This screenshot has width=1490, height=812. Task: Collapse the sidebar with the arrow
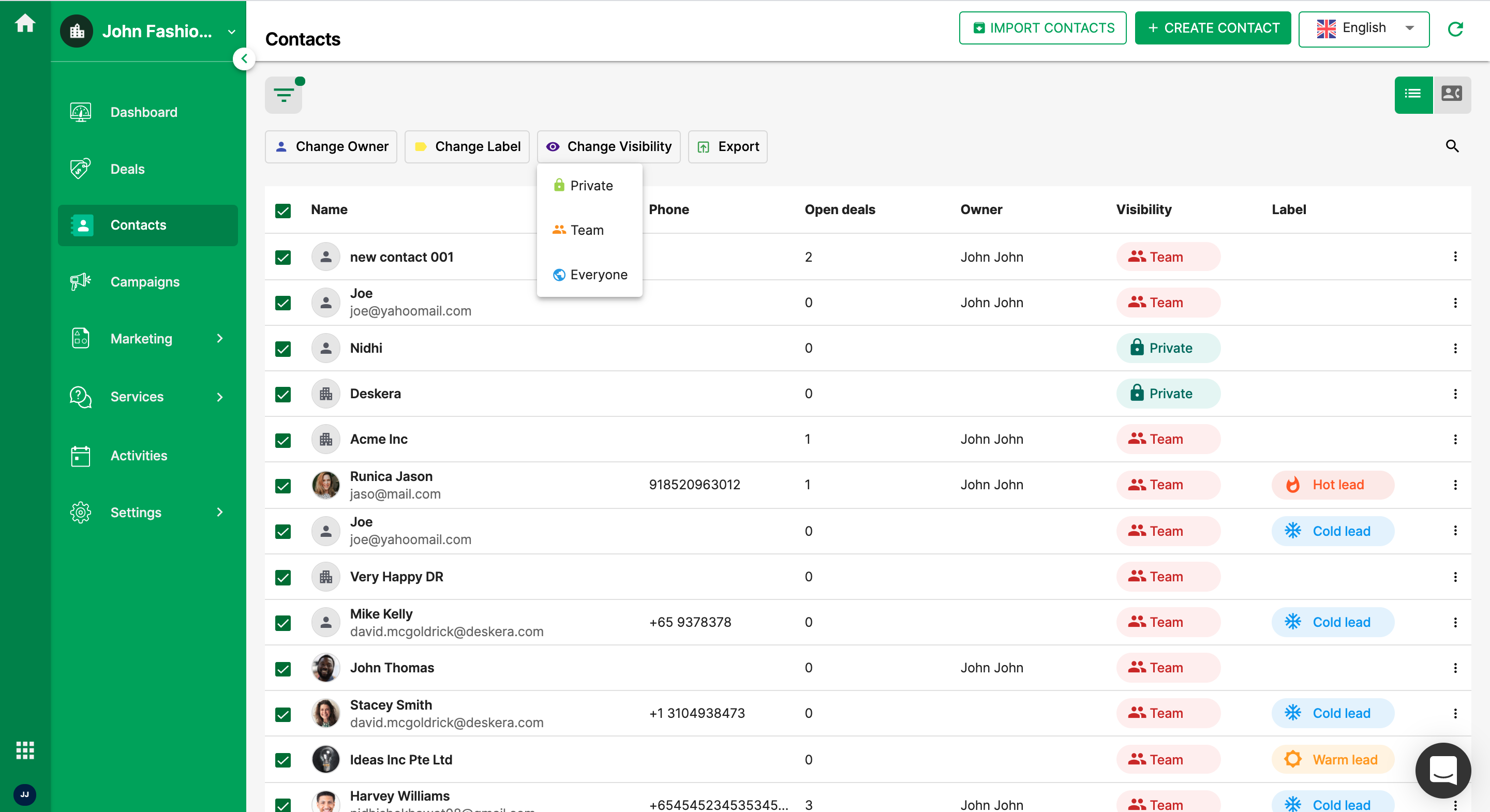point(244,58)
